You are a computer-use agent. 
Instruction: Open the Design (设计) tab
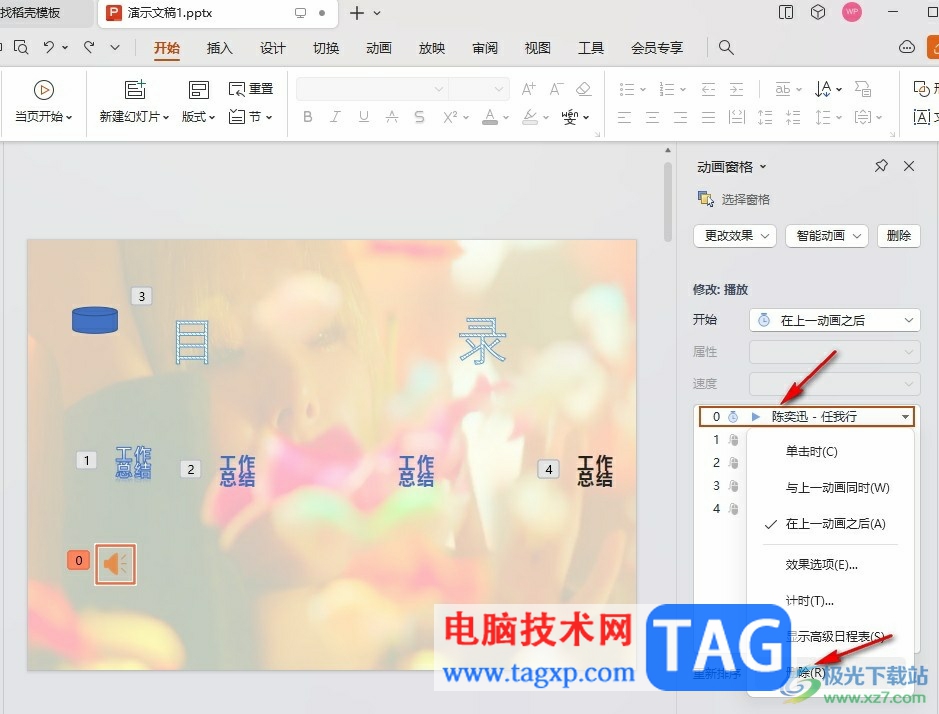272,48
